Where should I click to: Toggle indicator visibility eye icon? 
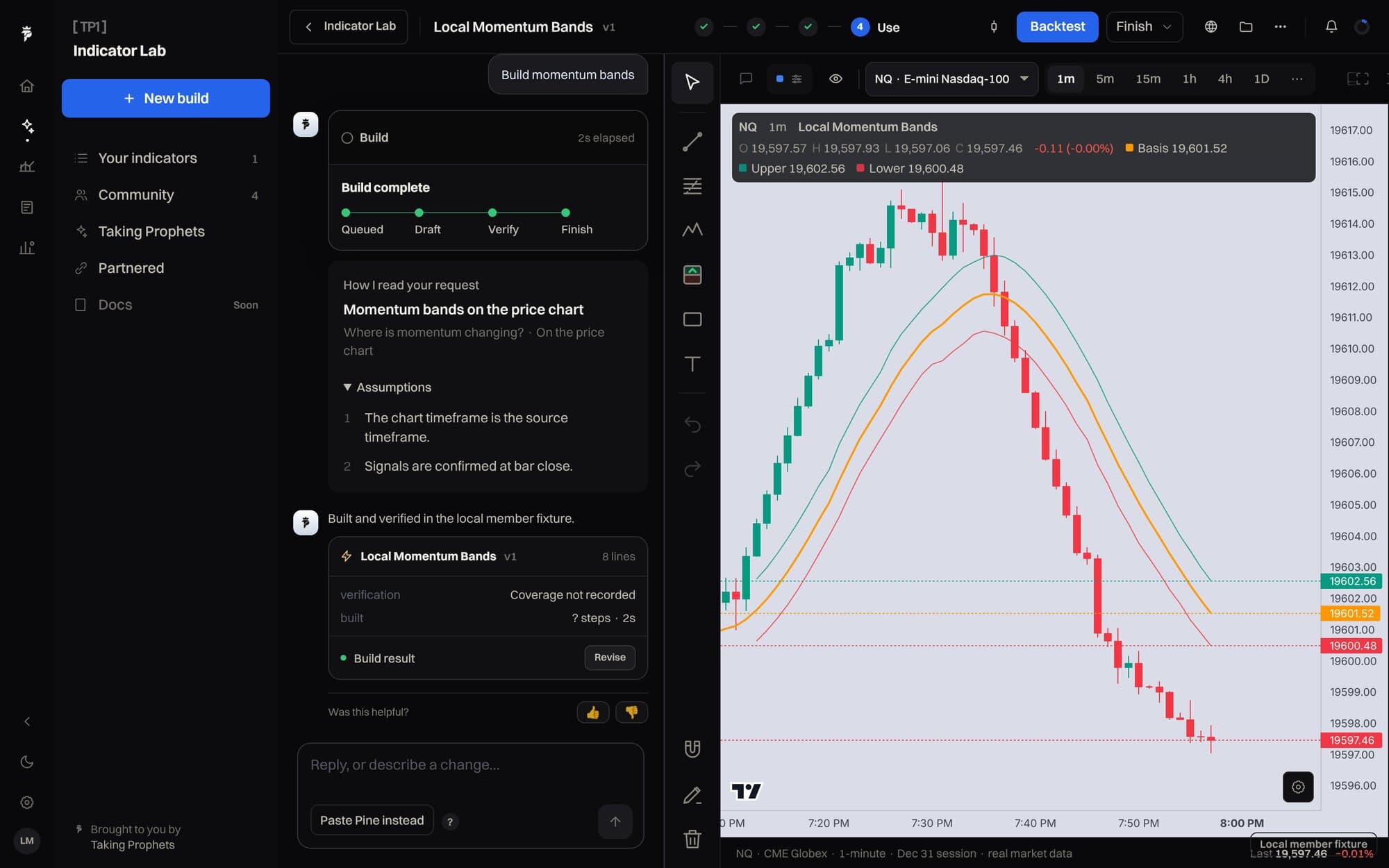835,78
